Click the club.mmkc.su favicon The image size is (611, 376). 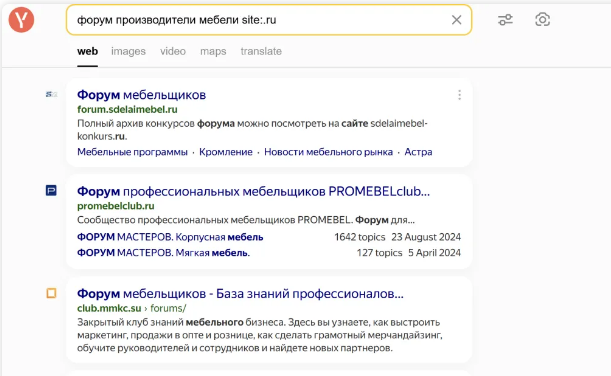point(51,293)
